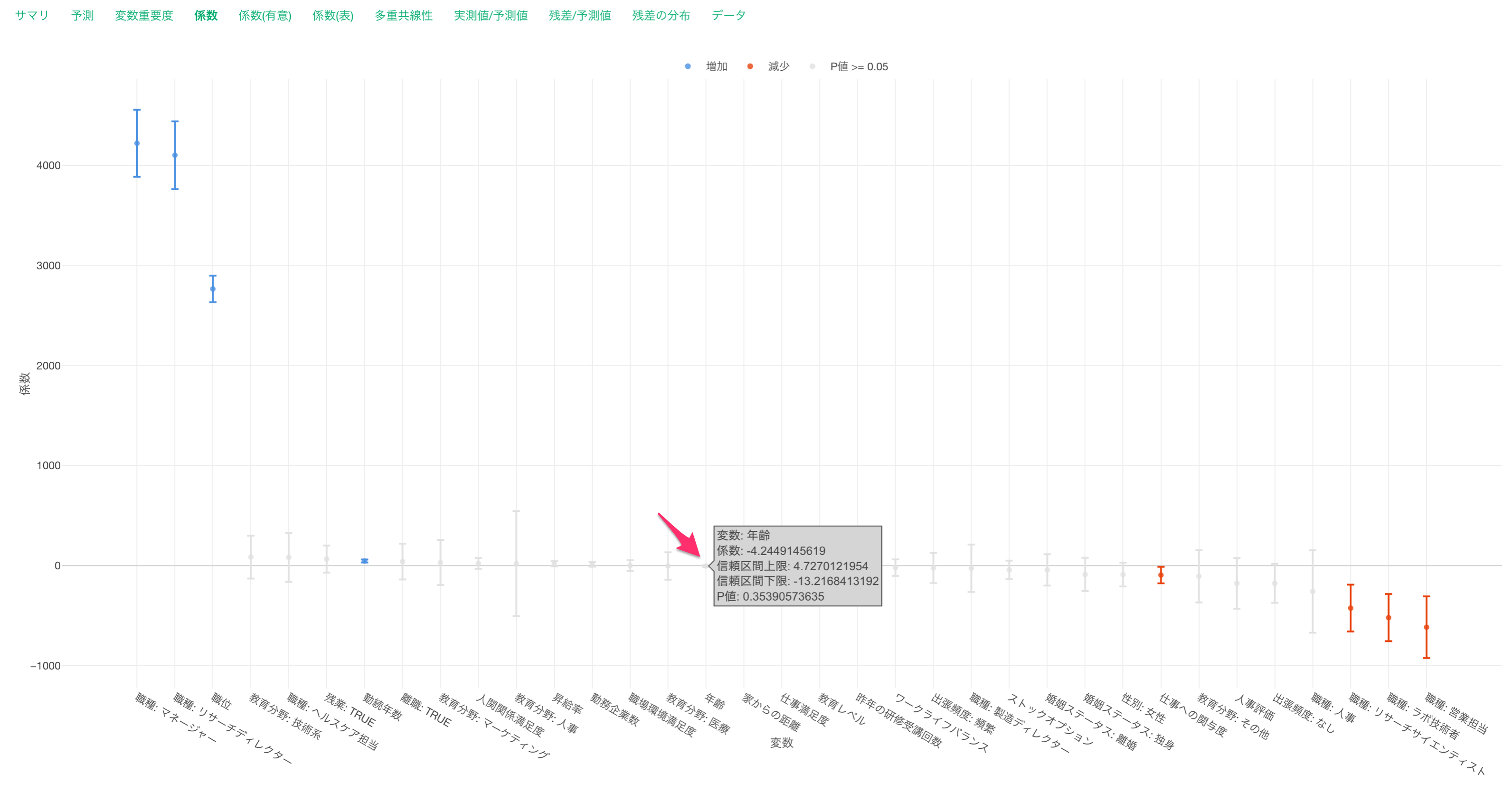Switch to the 残差/予測値 tab
This screenshot has width=1512, height=811.
point(579,15)
